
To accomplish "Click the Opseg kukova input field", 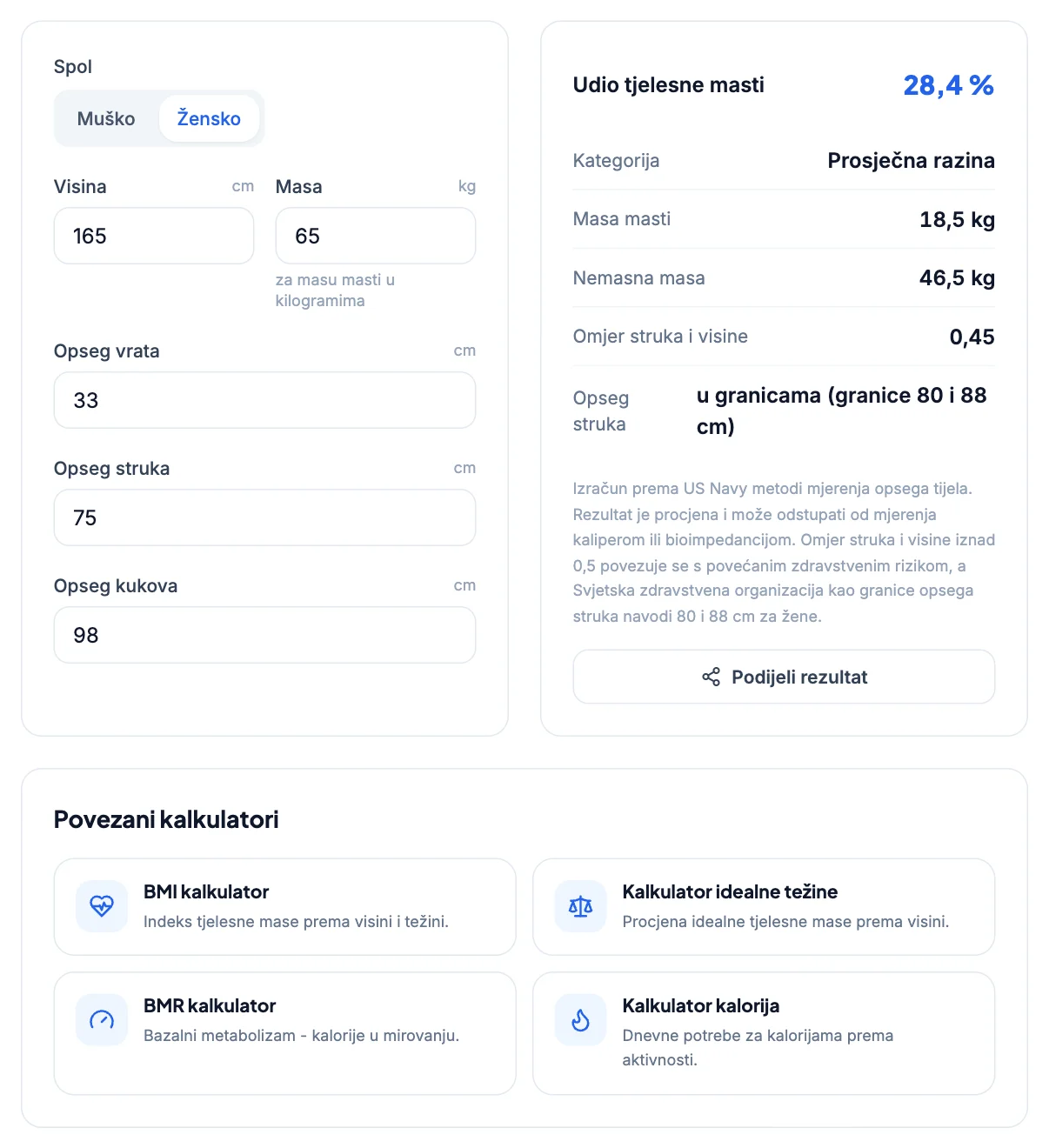I will click(x=264, y=635).
